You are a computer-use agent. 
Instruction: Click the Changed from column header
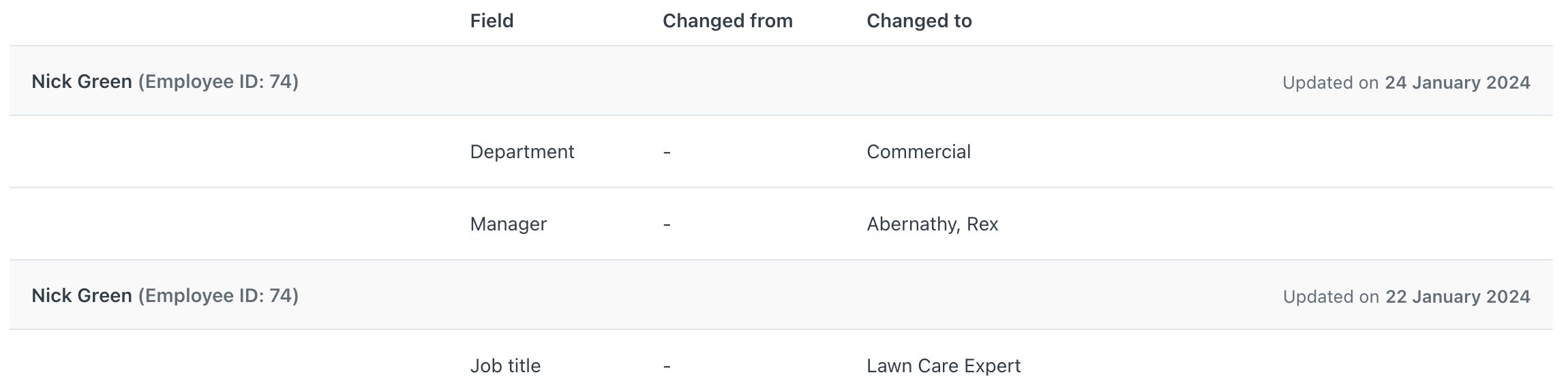tap(727, 21)
